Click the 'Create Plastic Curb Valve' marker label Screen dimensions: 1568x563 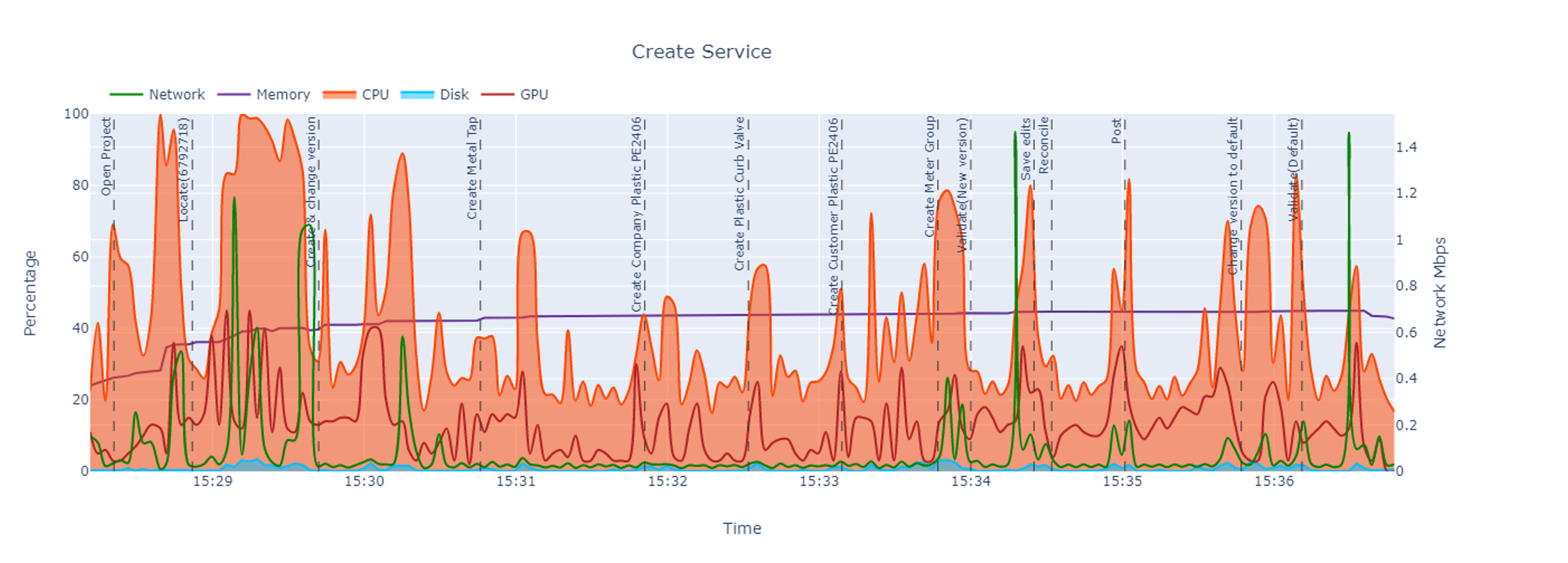pos(740,193)
